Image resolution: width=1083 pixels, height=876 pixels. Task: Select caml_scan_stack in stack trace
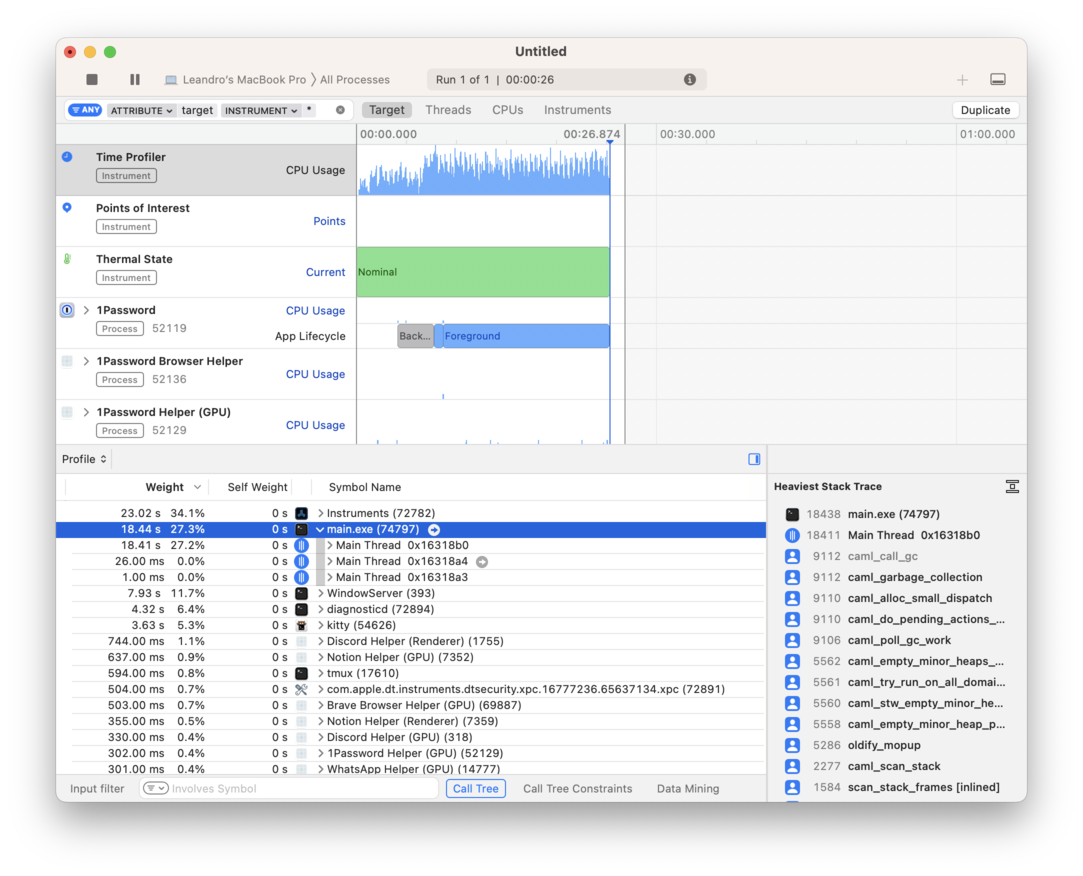click(894, 766)
